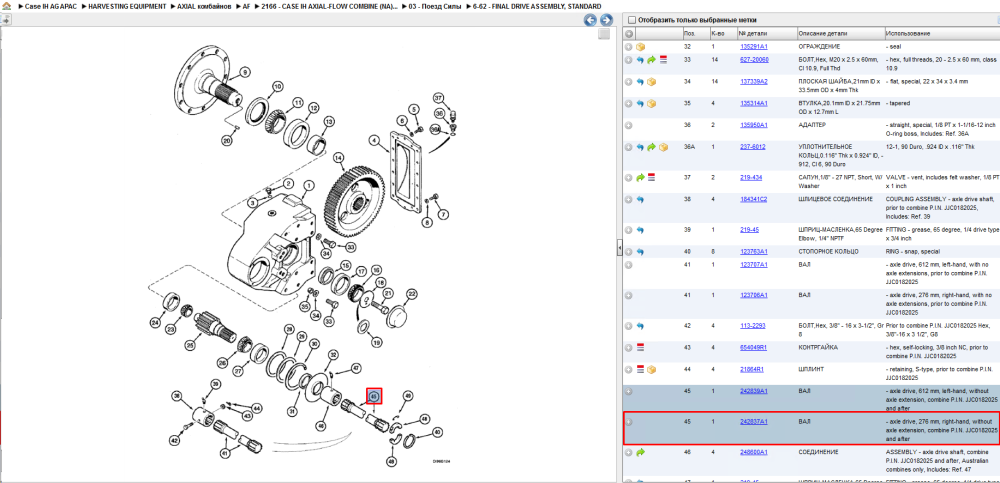Image resolution: width=1000 pixels, height=483 pixels.
Task: Click the package icon in row 32
Action: click(x=640, y=47)
